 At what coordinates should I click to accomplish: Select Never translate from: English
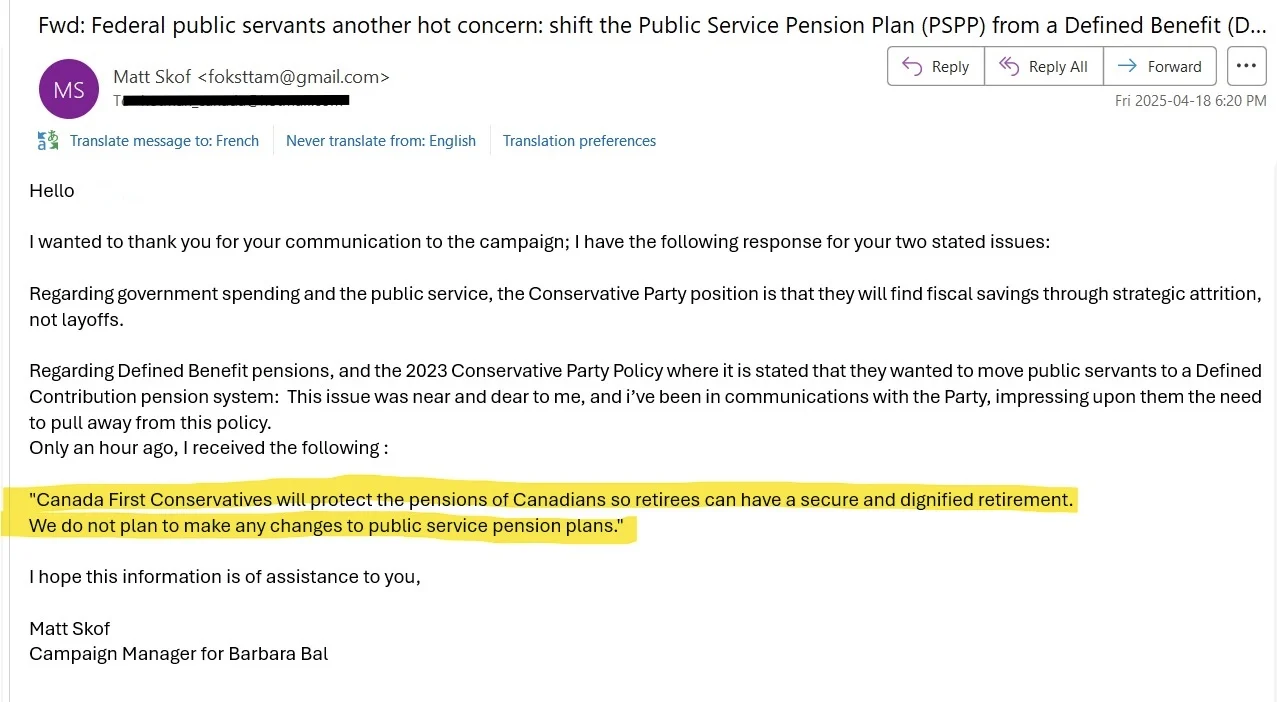(381, 141)
